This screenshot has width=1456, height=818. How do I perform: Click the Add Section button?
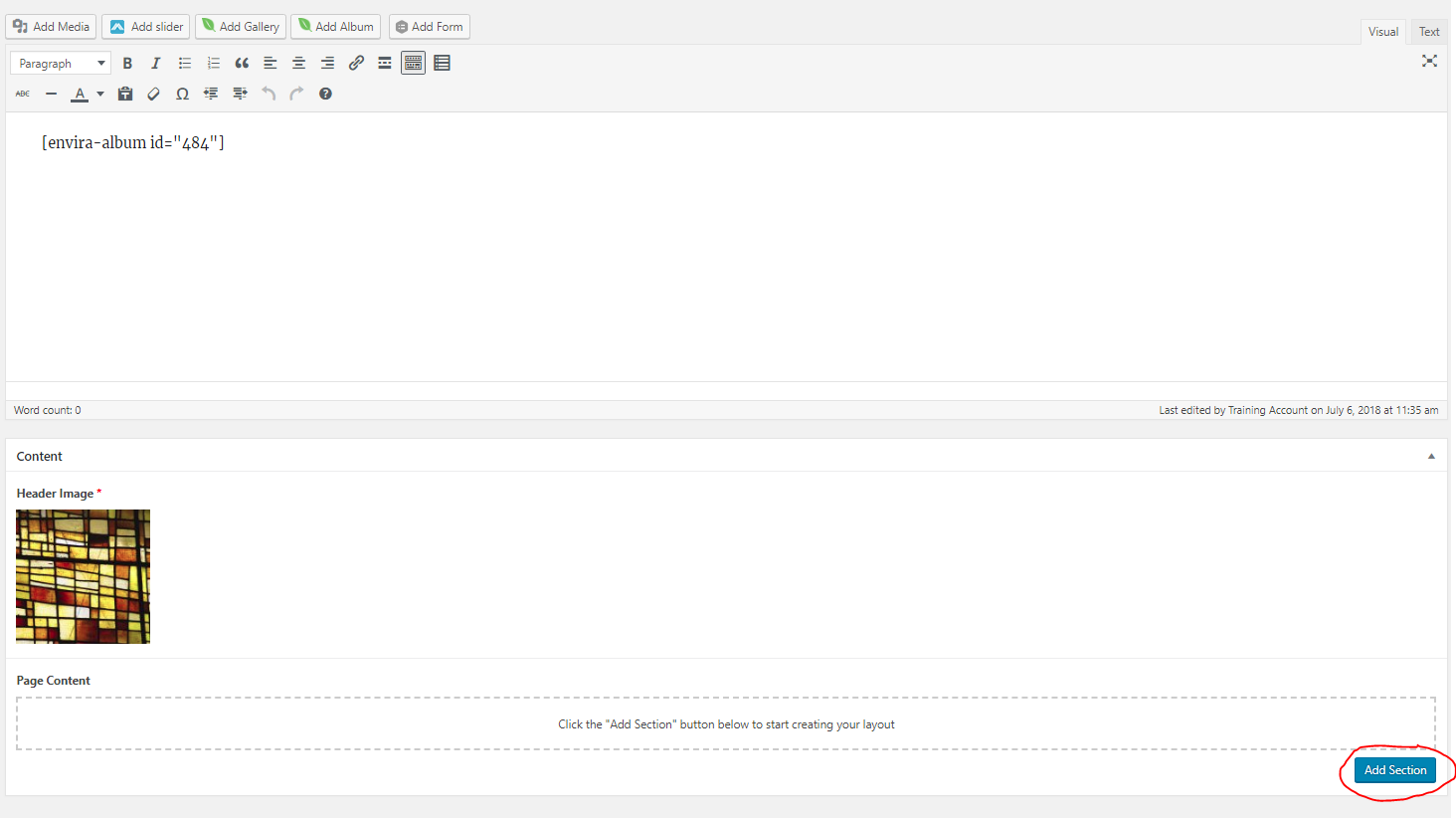coord(1394,770)
